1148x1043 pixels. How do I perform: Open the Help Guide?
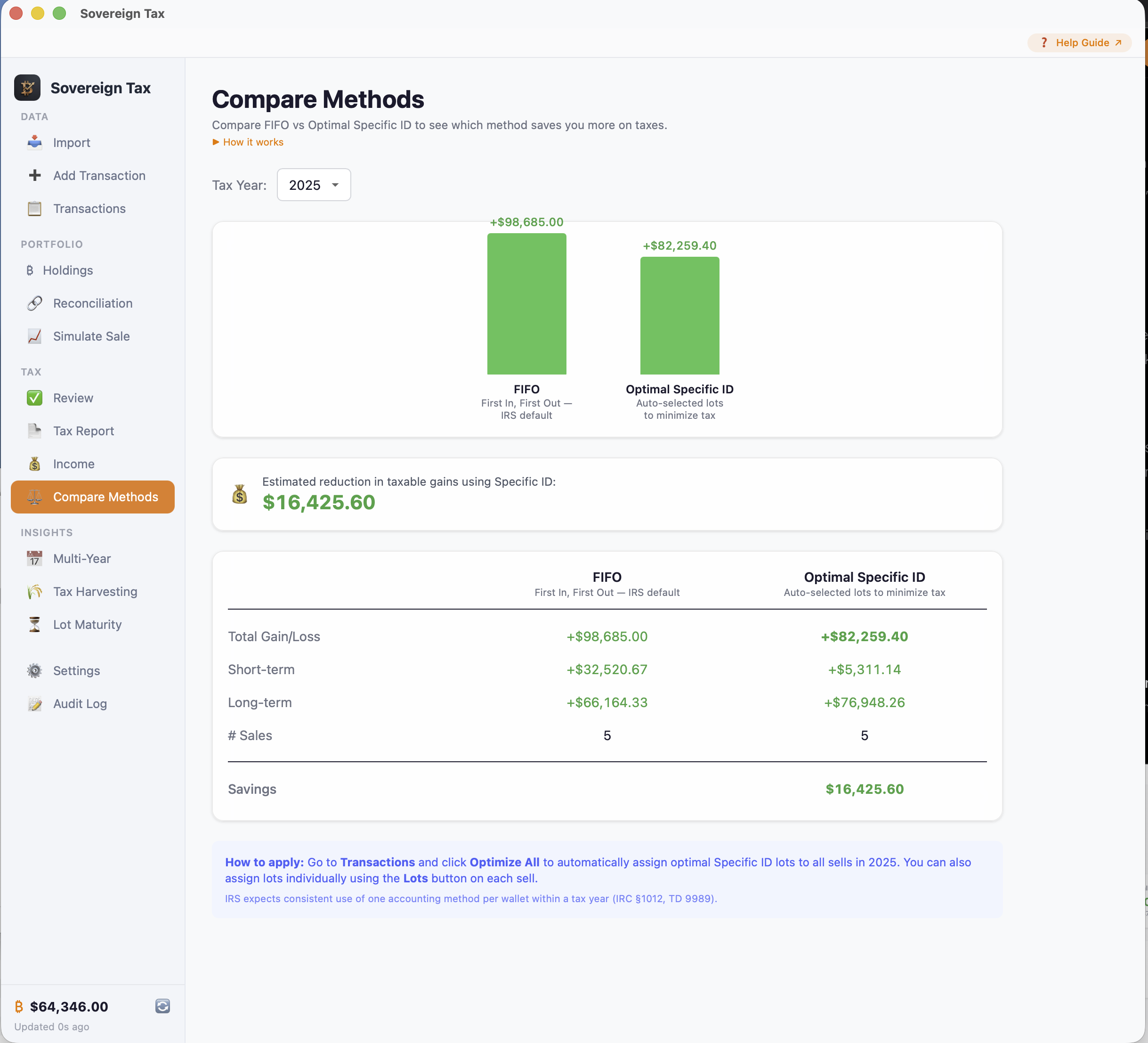pyautogui.click(x=1079, y=42)
